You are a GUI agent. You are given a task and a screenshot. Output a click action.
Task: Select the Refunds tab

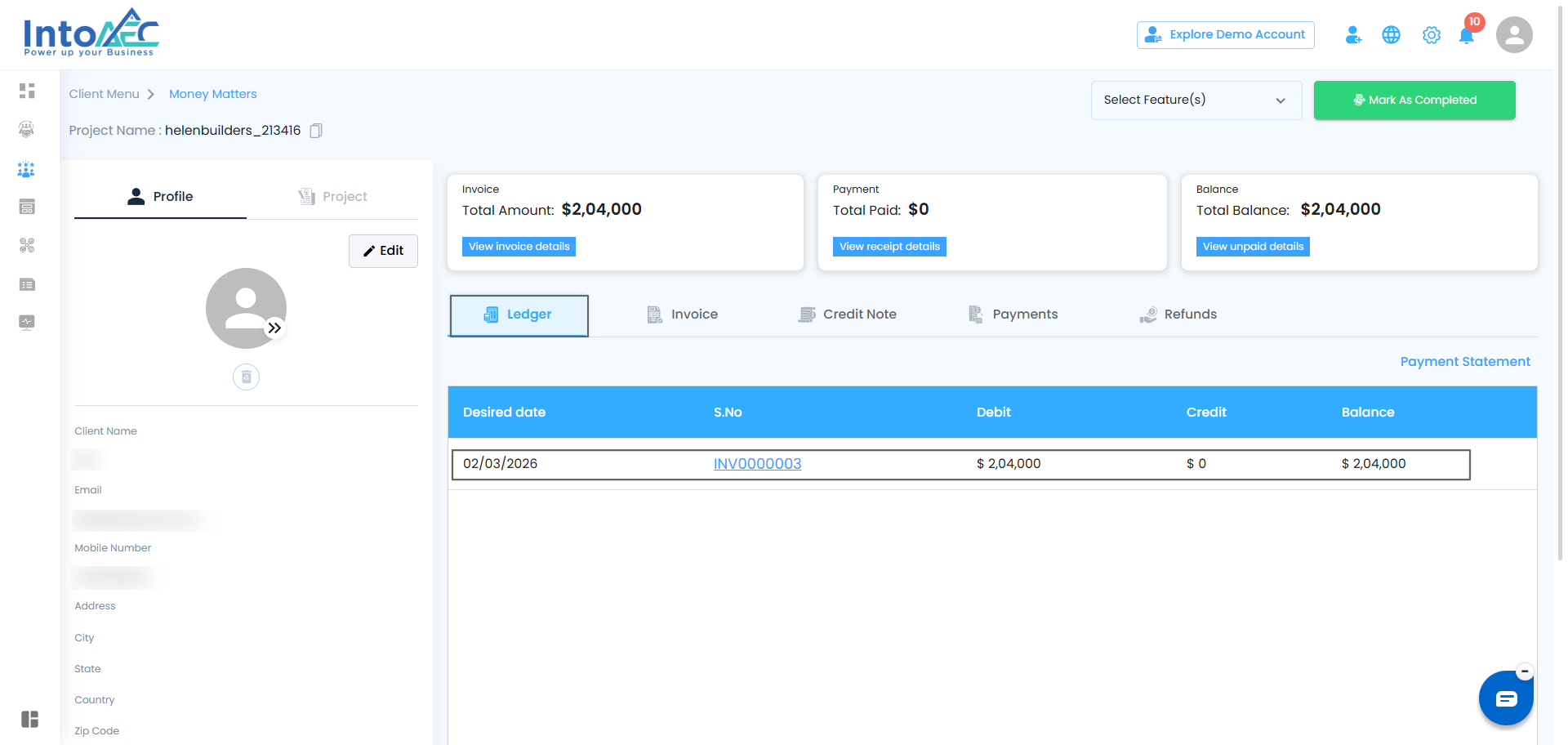click(x=1178, y=315)
